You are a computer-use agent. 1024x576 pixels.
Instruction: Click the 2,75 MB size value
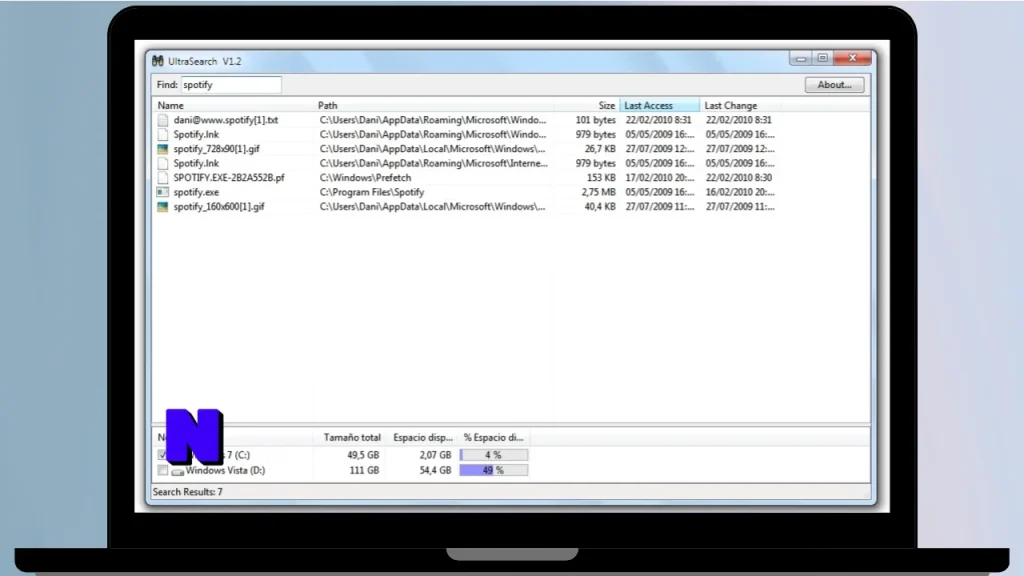[x=598, y=192]
